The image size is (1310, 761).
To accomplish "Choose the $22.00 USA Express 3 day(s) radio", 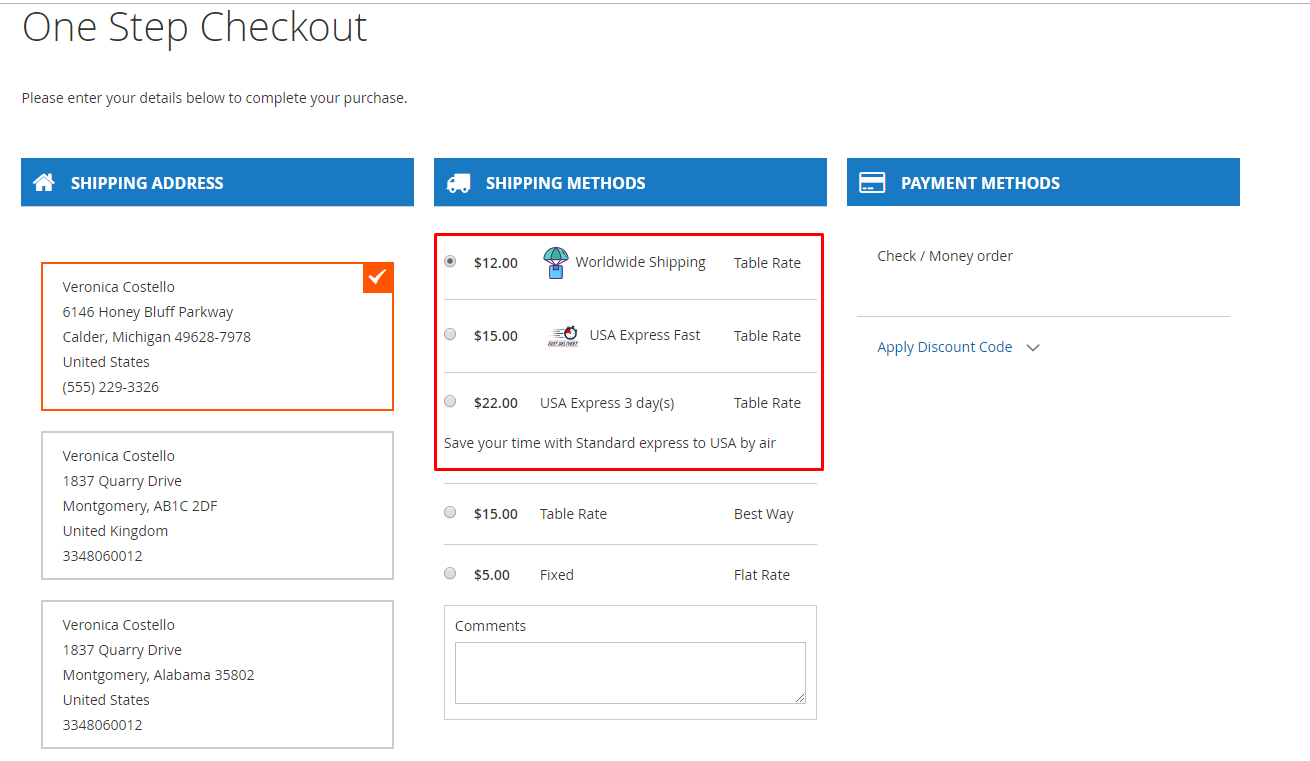I will click(x=450, y=401).
